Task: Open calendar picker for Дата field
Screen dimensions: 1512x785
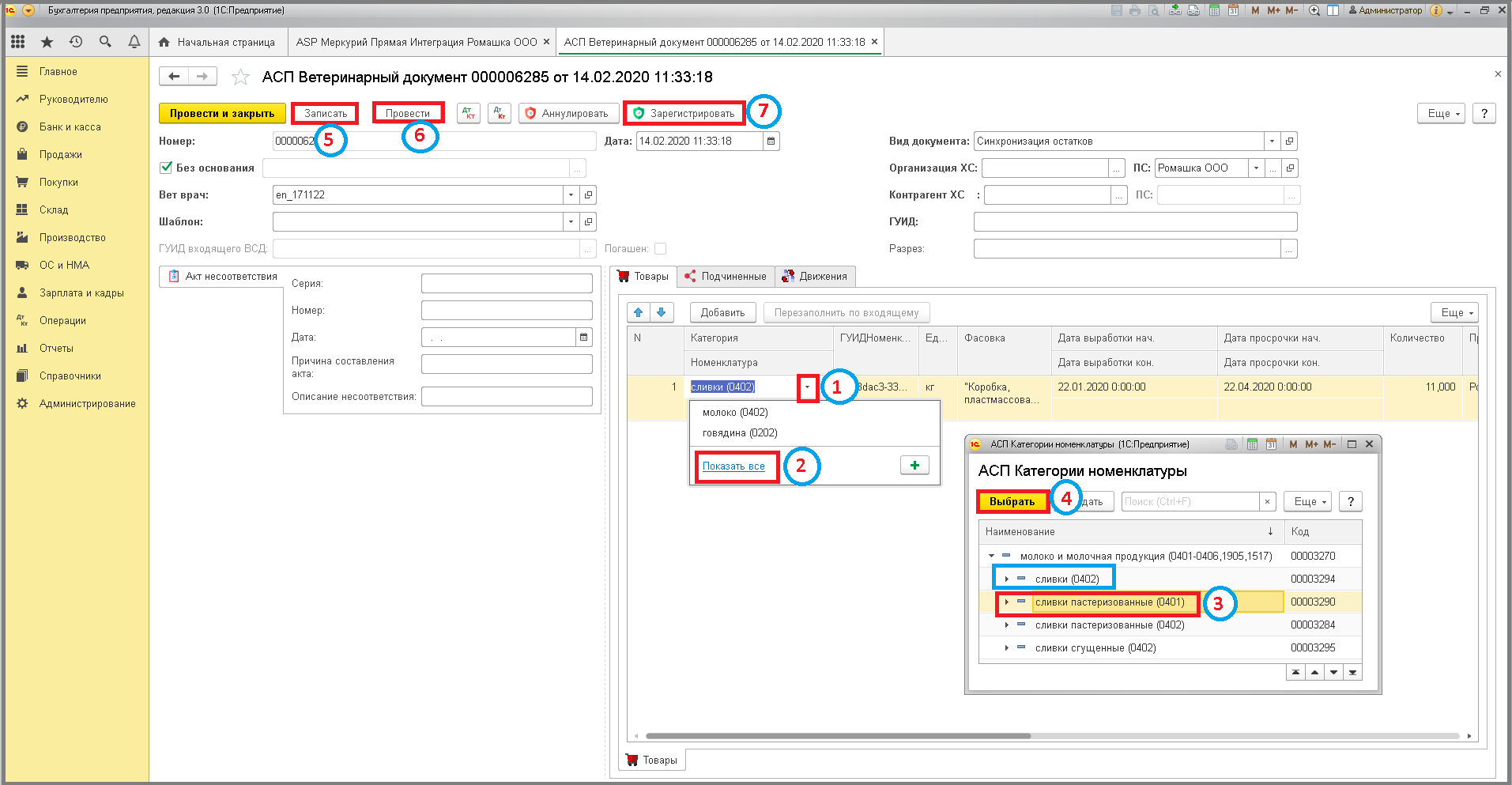Action: click(x=771, y=141)
